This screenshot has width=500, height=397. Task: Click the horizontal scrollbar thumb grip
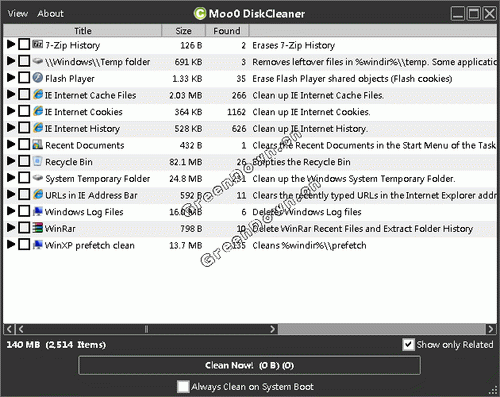(146, 329)
